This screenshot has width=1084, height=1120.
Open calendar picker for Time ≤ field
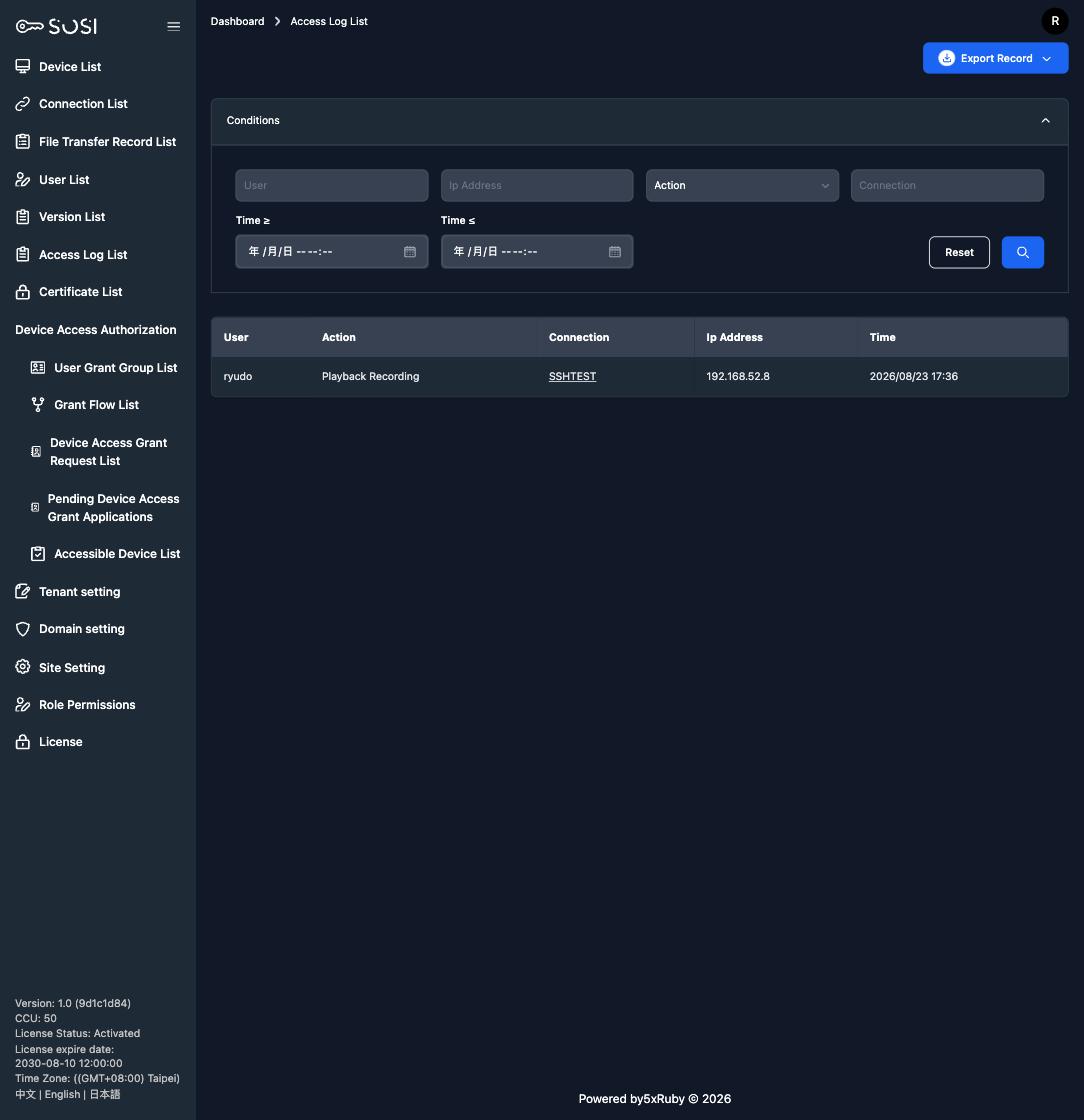615,251
